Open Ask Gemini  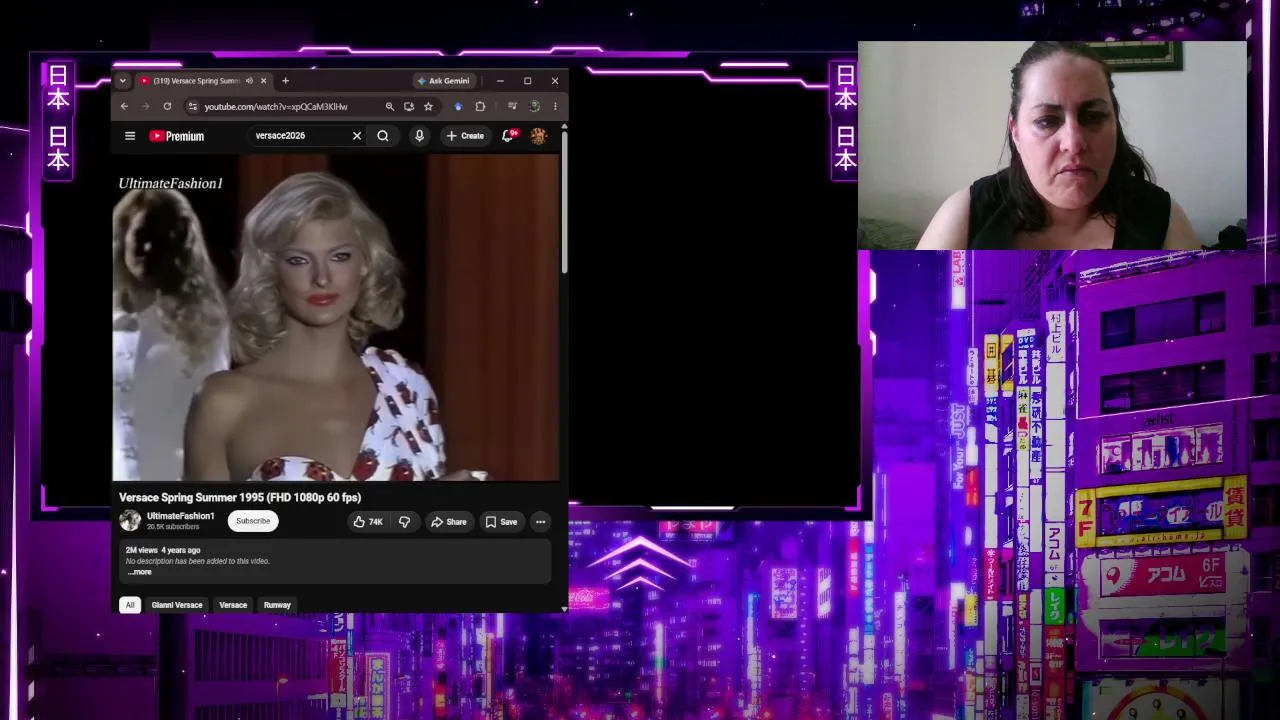444,81
